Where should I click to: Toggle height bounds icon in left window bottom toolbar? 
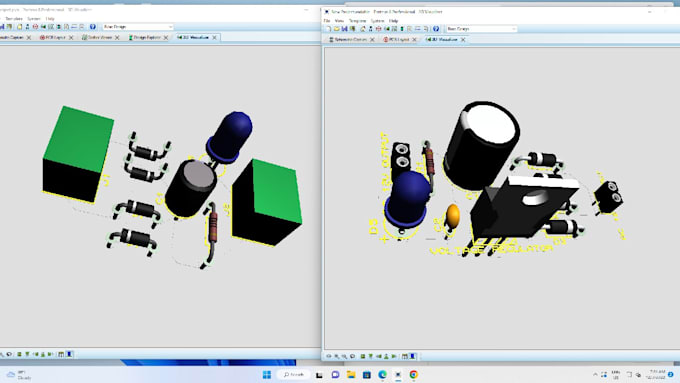(x=61, y=354)
